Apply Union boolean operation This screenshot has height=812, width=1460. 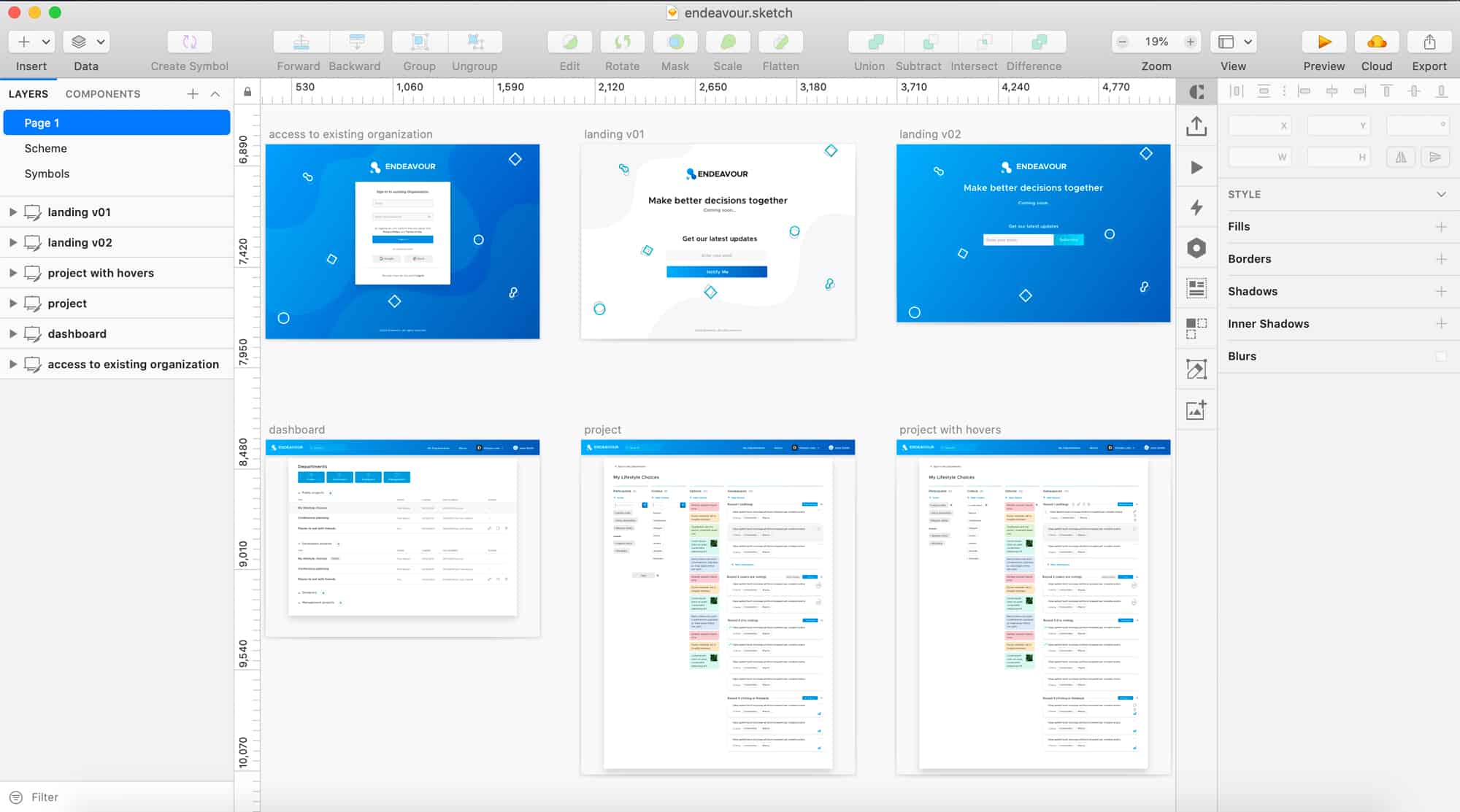click(x=876, y=42)
